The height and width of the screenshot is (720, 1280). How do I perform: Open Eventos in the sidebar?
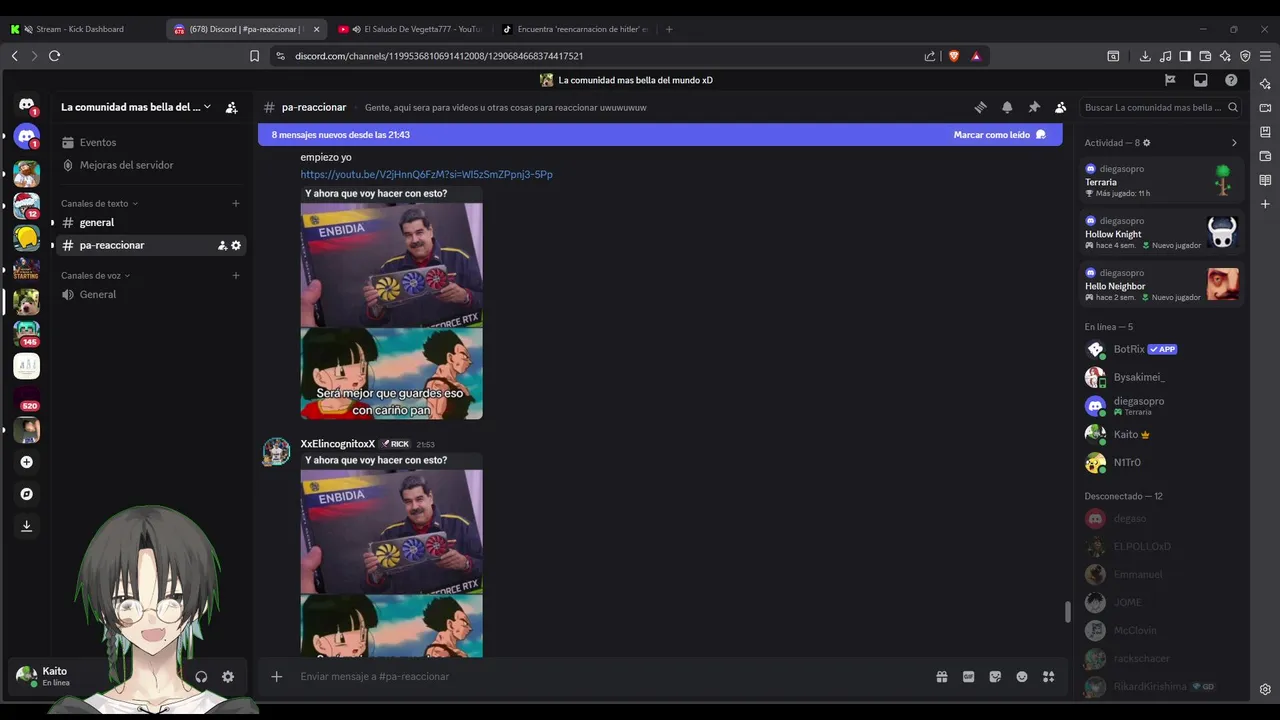tap(150, 143)
